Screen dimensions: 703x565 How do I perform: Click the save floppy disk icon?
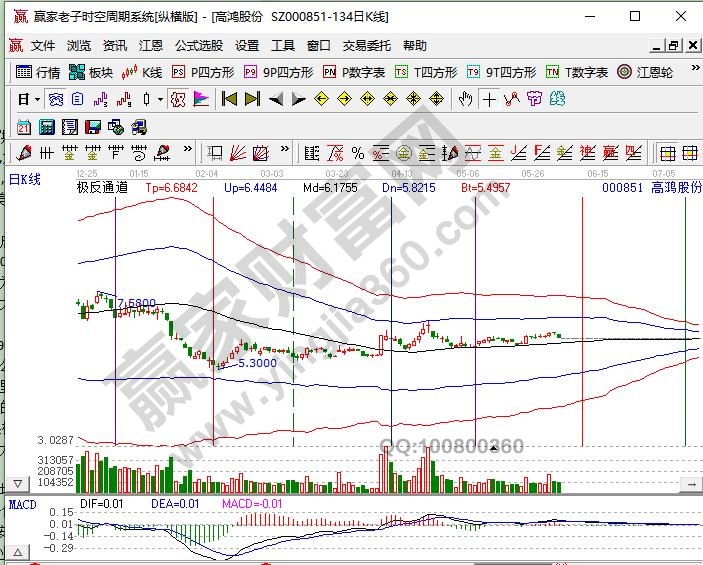(92, 127)
